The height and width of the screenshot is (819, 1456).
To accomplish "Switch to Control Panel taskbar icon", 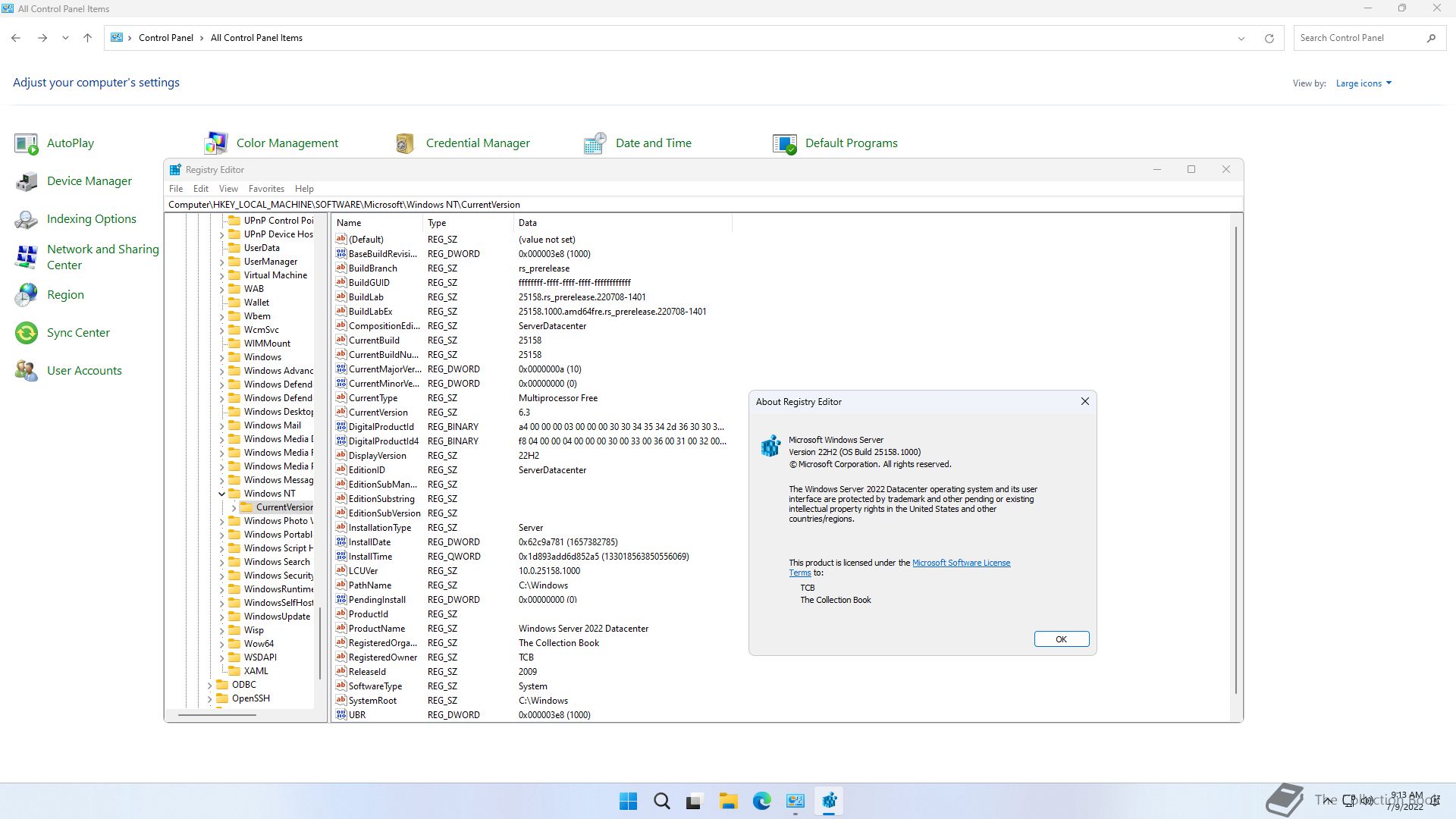I will pyautogui.click(x=795, y=801).
